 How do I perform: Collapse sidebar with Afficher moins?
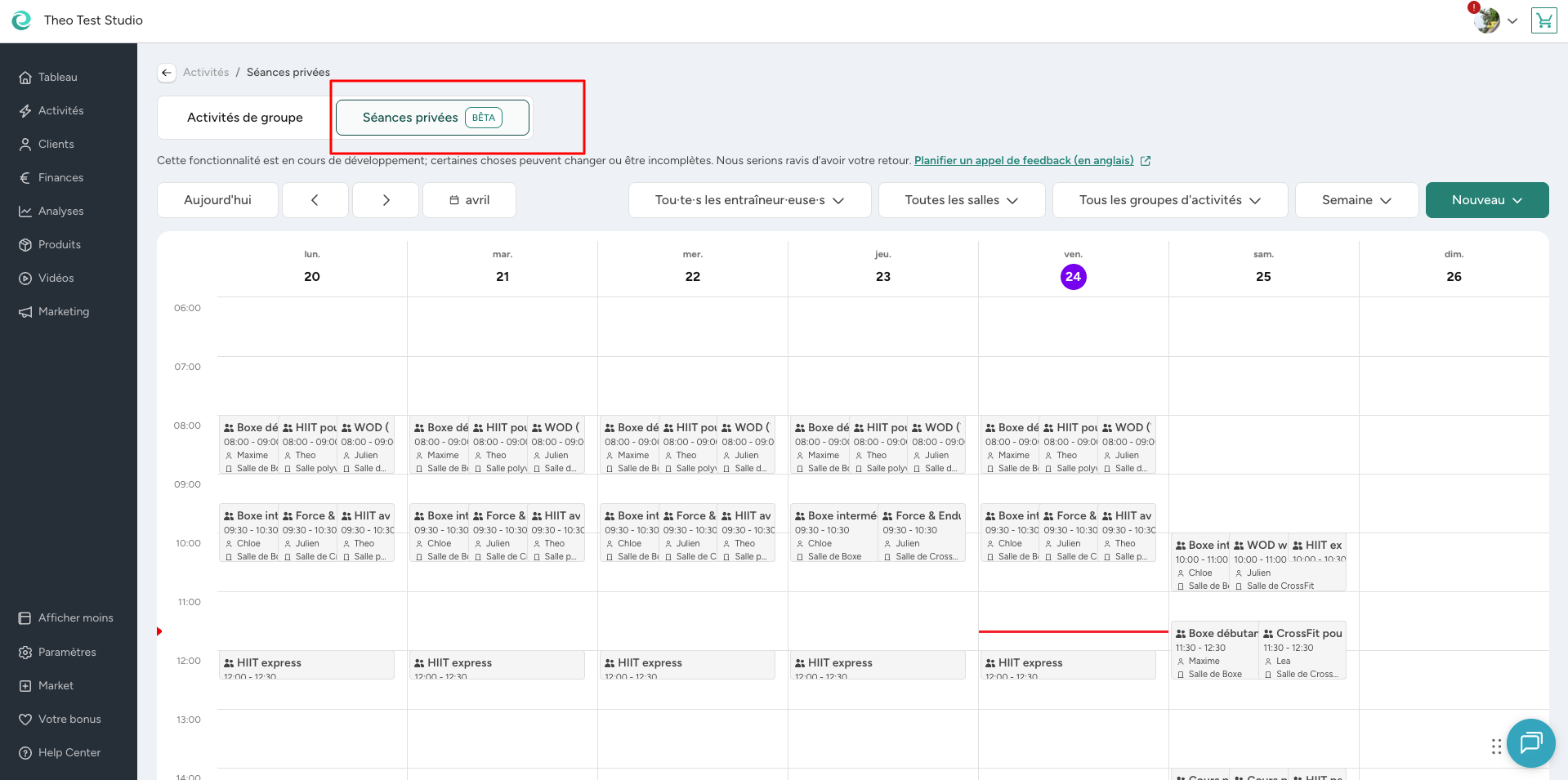tap(75, 617)
